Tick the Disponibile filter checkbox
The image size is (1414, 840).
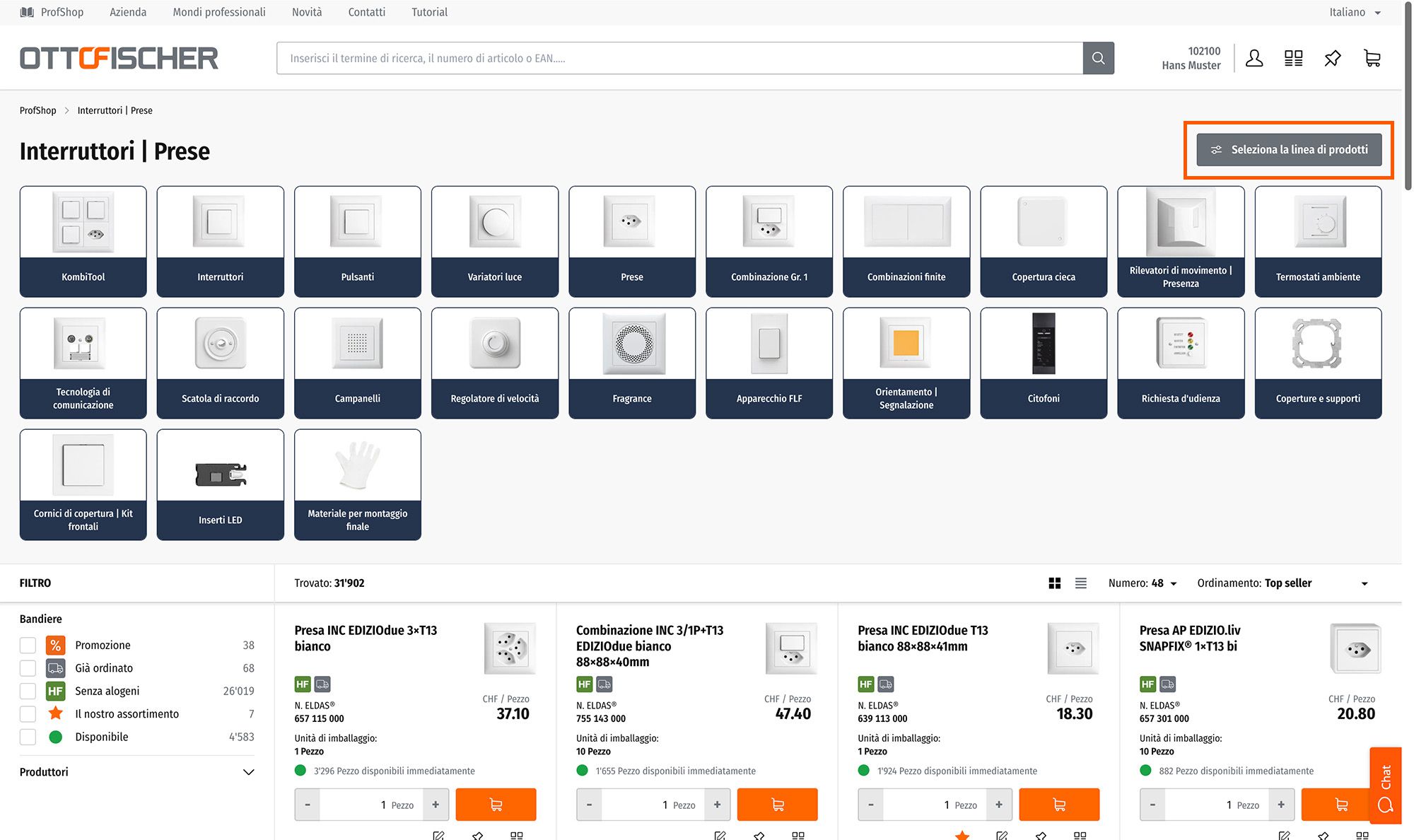(x=28, y=737)
